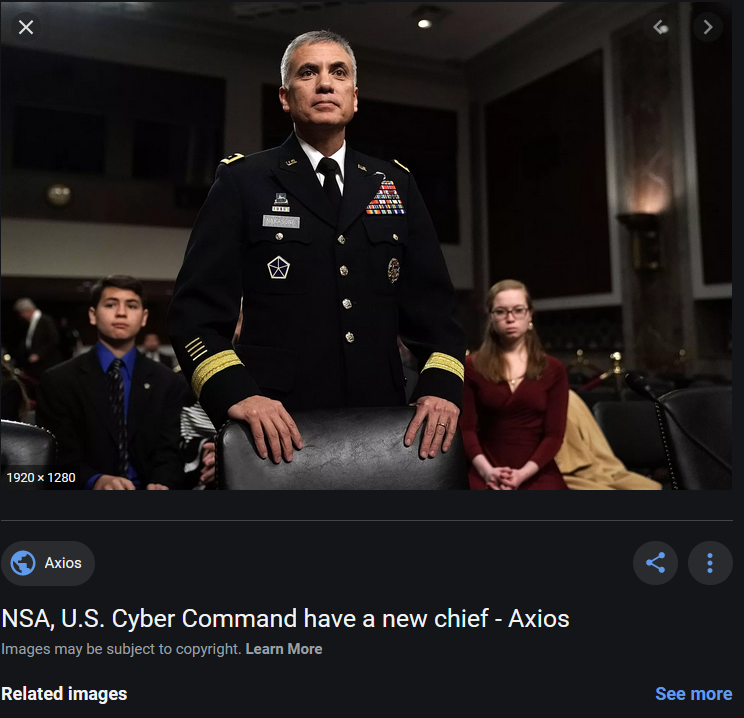Click the 1920 × 1280 dimensions label
The image size is (744, 718).
(41, 477)
